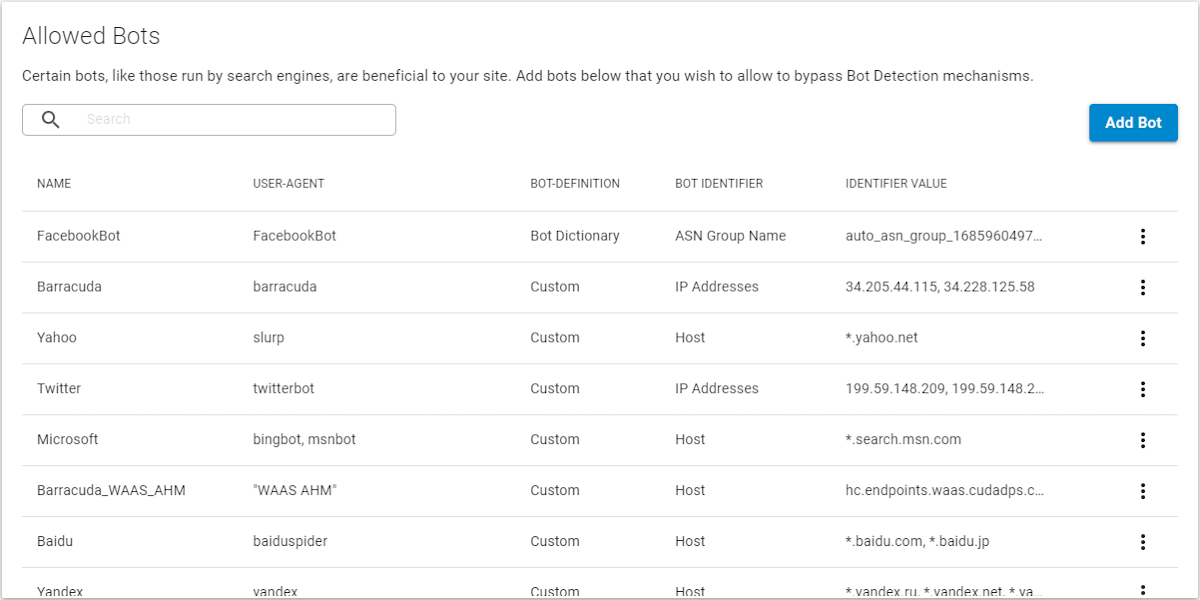This screenshot has height=600, width=1200.
Task: Click the BOT IDENTIFIER column header
Action: [719, 183]
